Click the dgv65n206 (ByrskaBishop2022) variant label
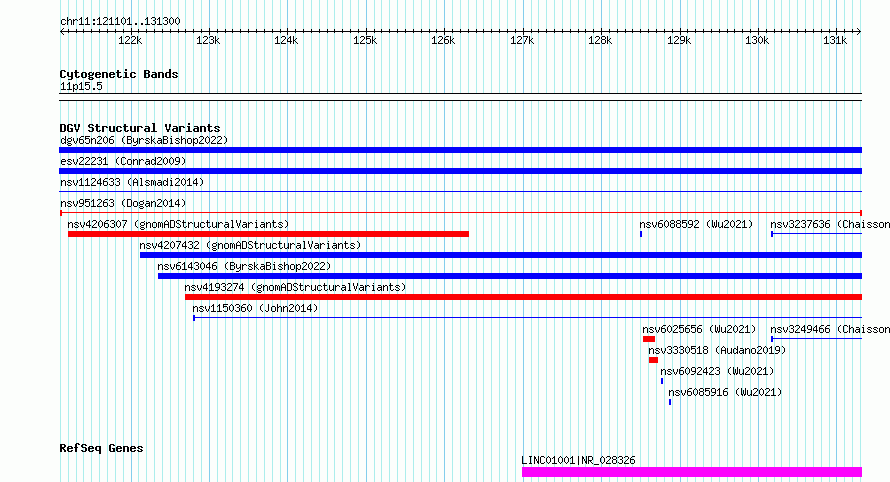This screenshot has height=482, width=890. pyautogui.click(x=144, y=140)
